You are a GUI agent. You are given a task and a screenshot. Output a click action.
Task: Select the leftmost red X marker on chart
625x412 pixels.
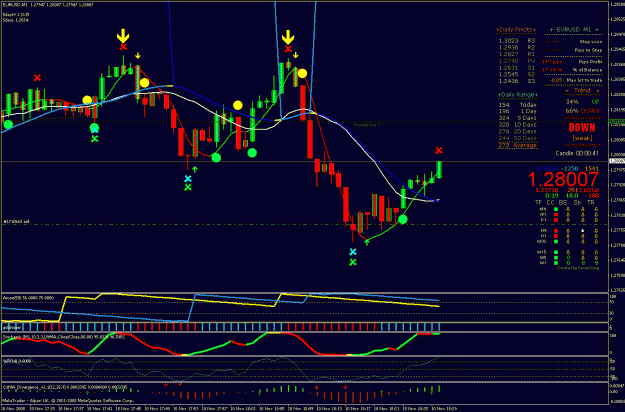click(x=37, y=78)
